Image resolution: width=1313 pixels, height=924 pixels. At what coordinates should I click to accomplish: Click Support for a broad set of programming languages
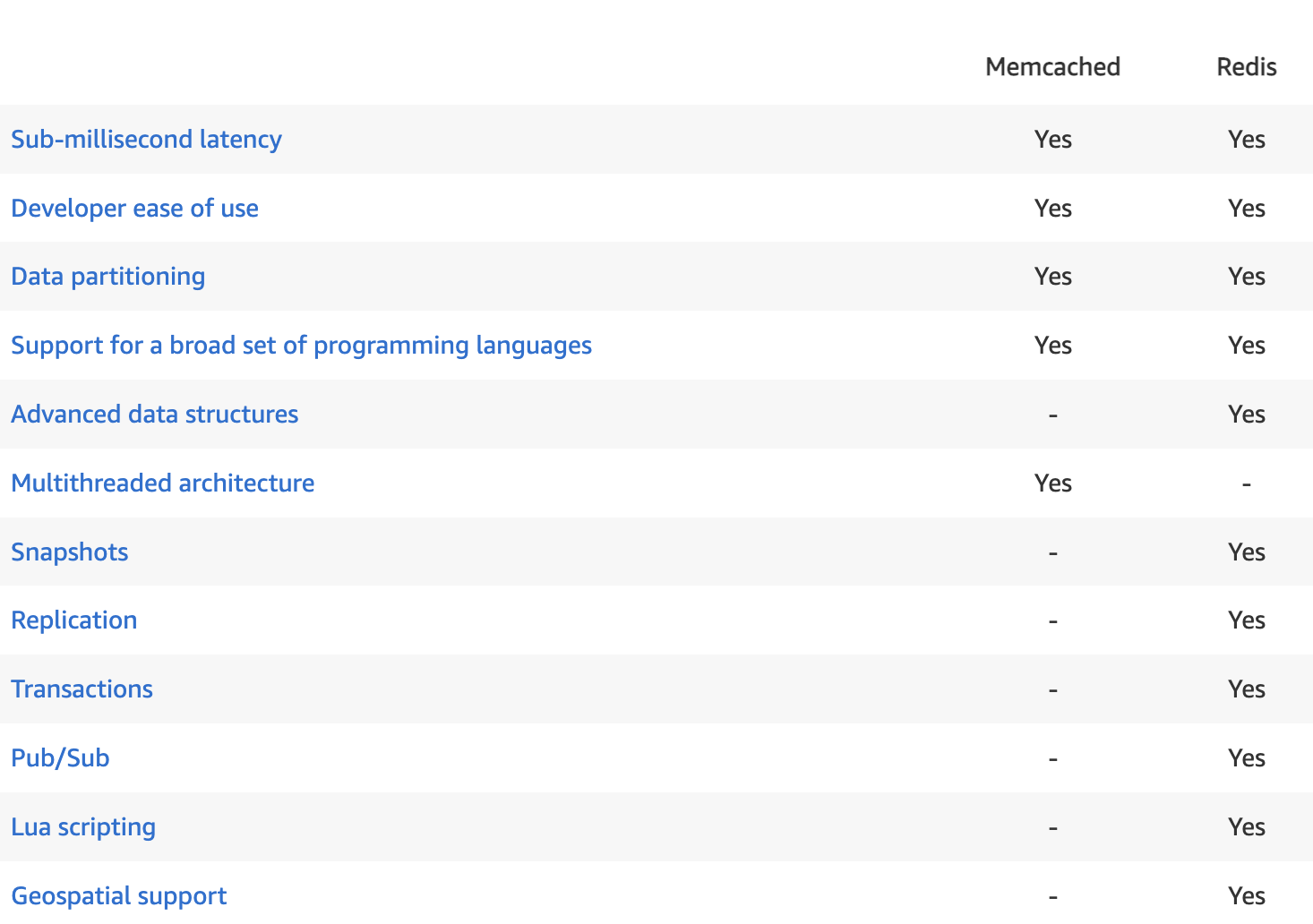point(301,346)
